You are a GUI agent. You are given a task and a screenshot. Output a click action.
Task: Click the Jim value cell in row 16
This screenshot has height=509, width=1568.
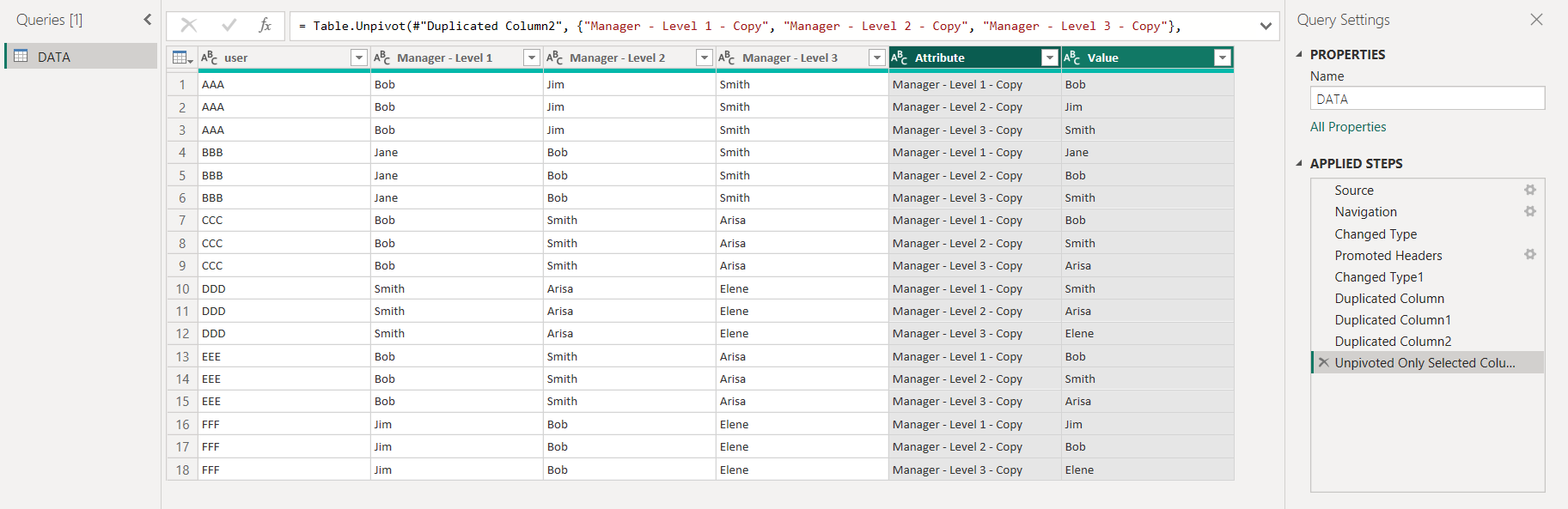click(x=1147, y=424)
